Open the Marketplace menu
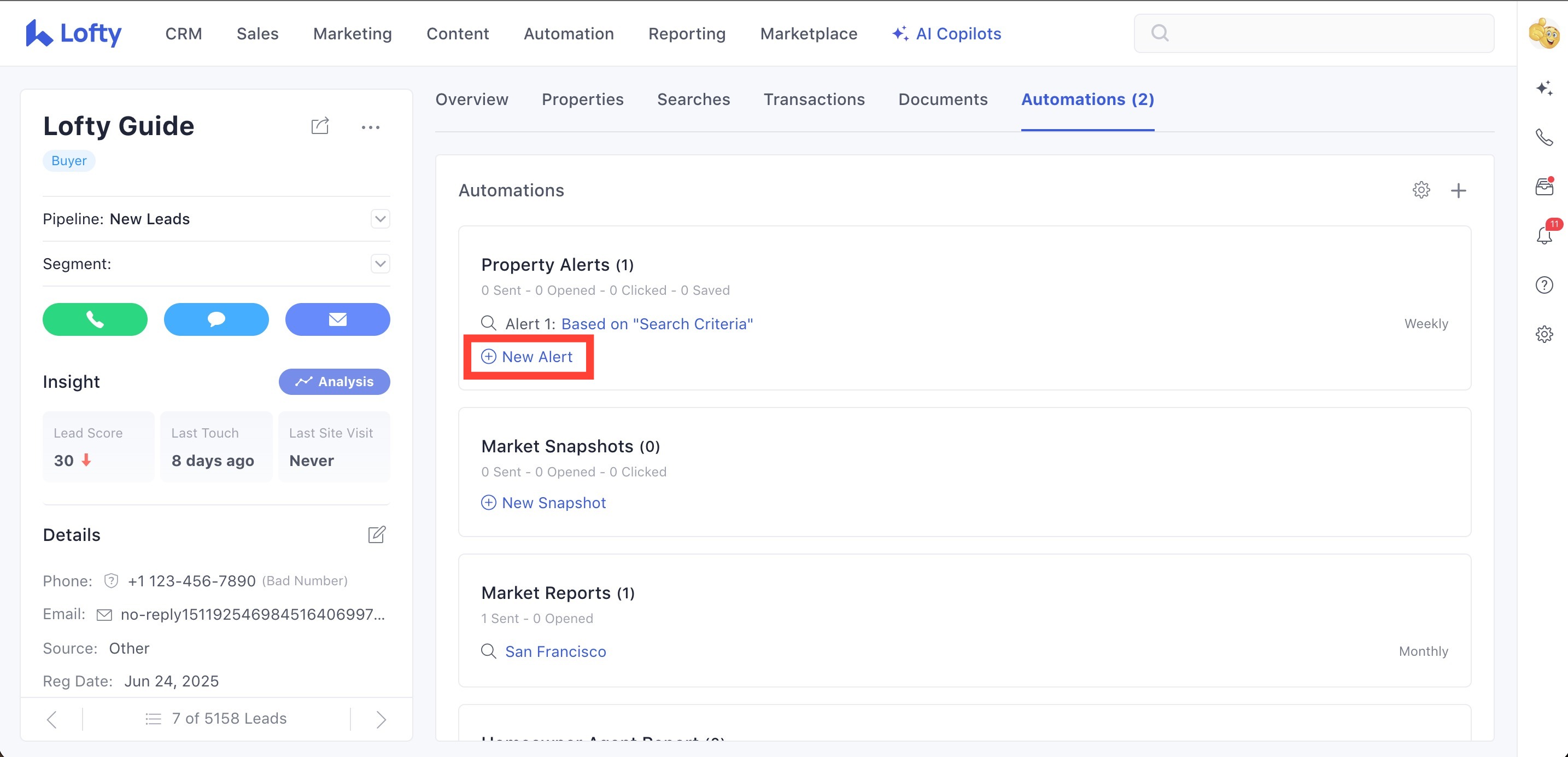1568x757 pixels. coord(809,33)
